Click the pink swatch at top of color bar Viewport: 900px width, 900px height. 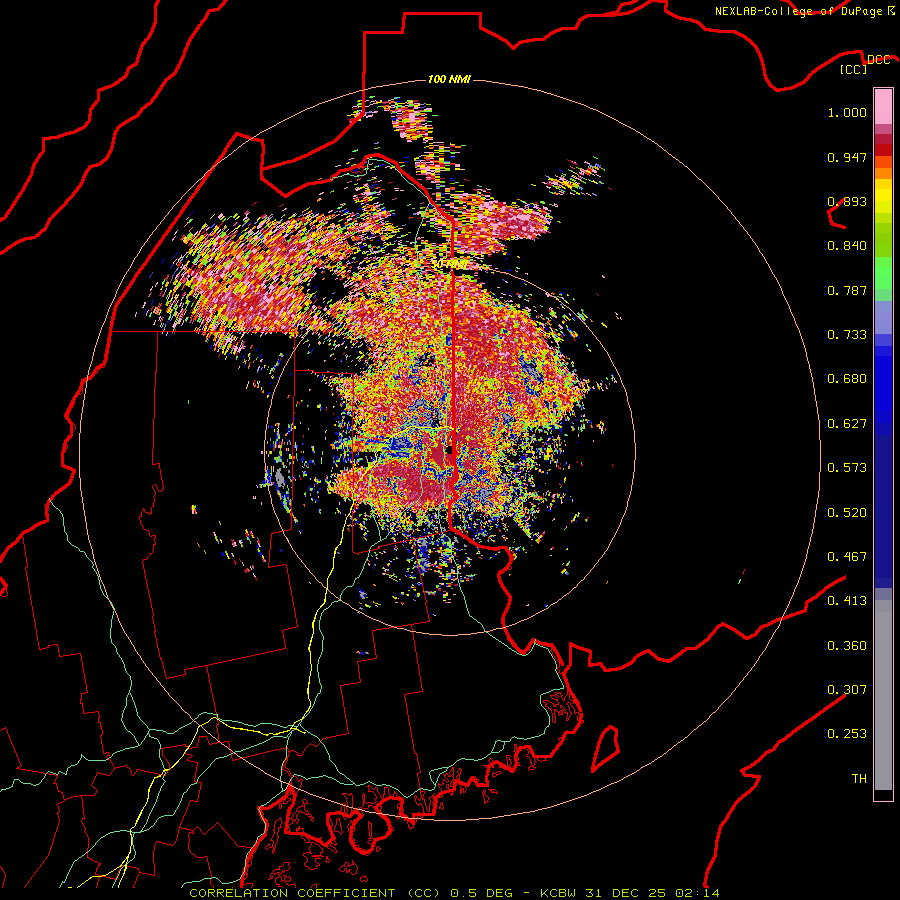[x=883, y=106]
